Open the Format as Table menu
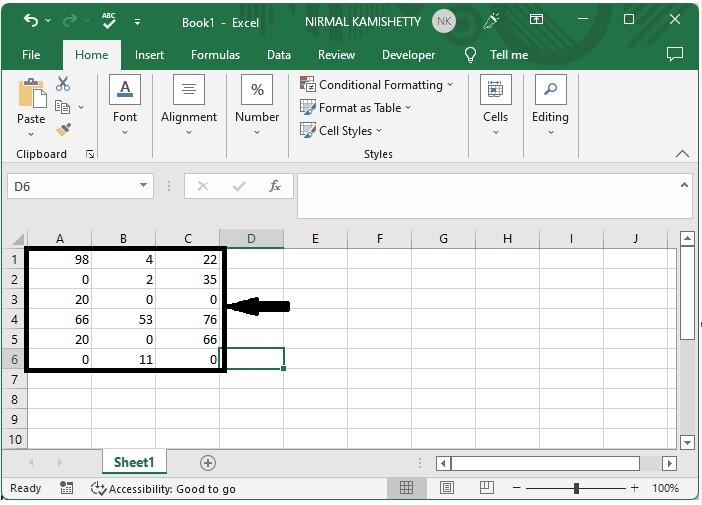 (x=355, y=107)
